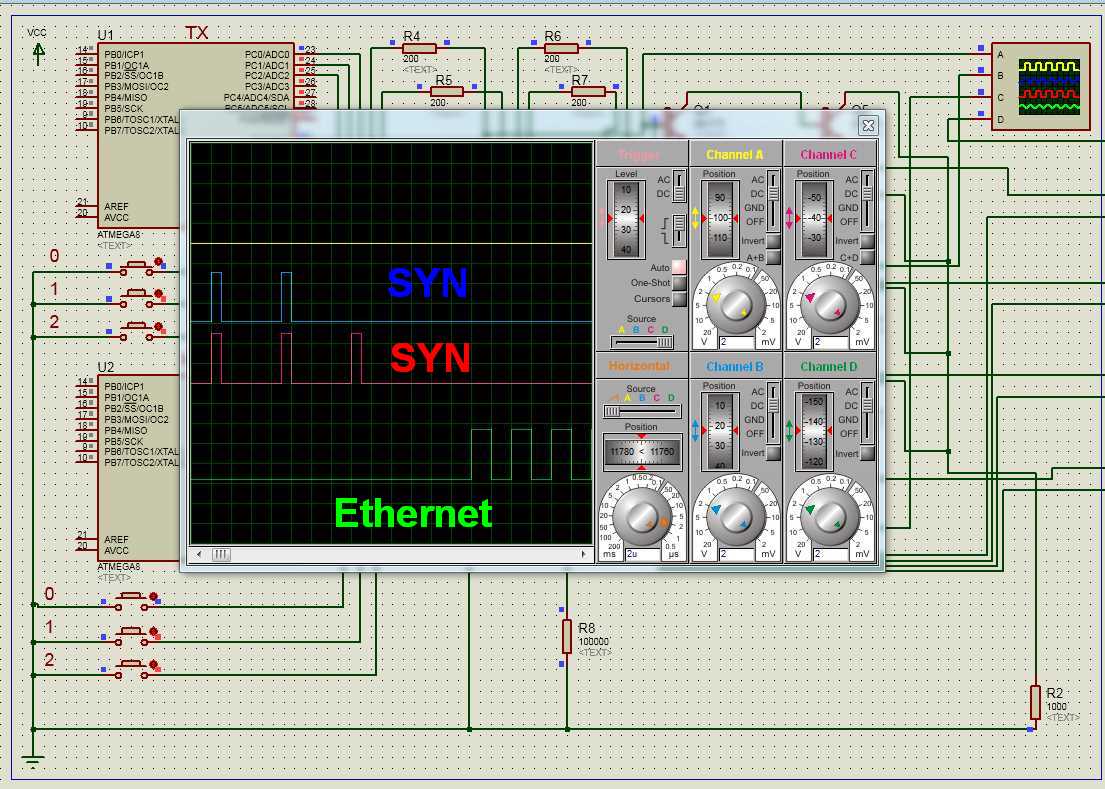Click Channel A volts-per-division input field

[736, 342]
